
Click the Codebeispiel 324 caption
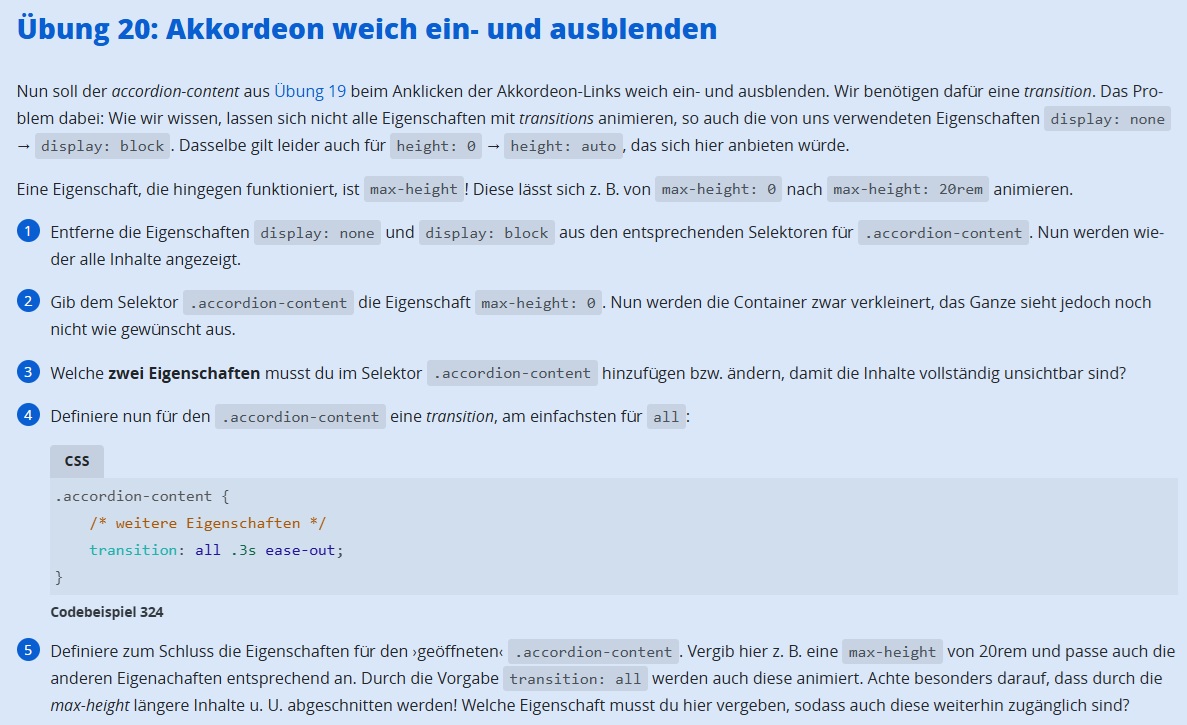pos(107,611)
